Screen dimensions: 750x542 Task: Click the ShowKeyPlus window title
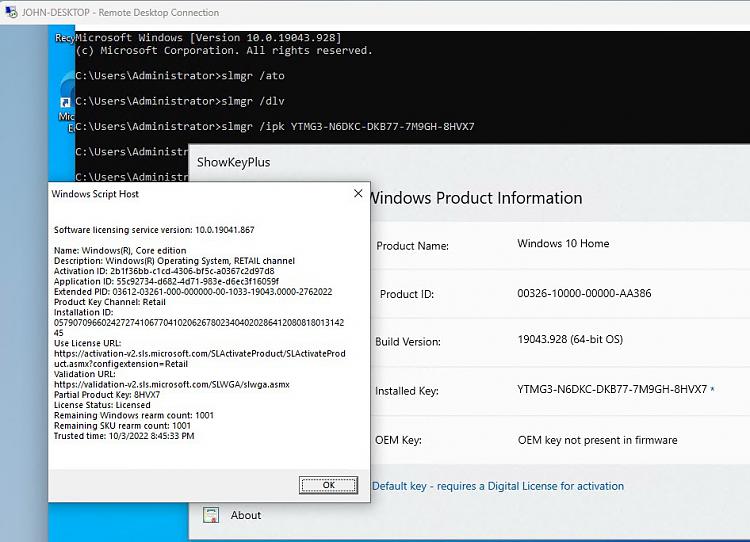click(x=233, y=162)
